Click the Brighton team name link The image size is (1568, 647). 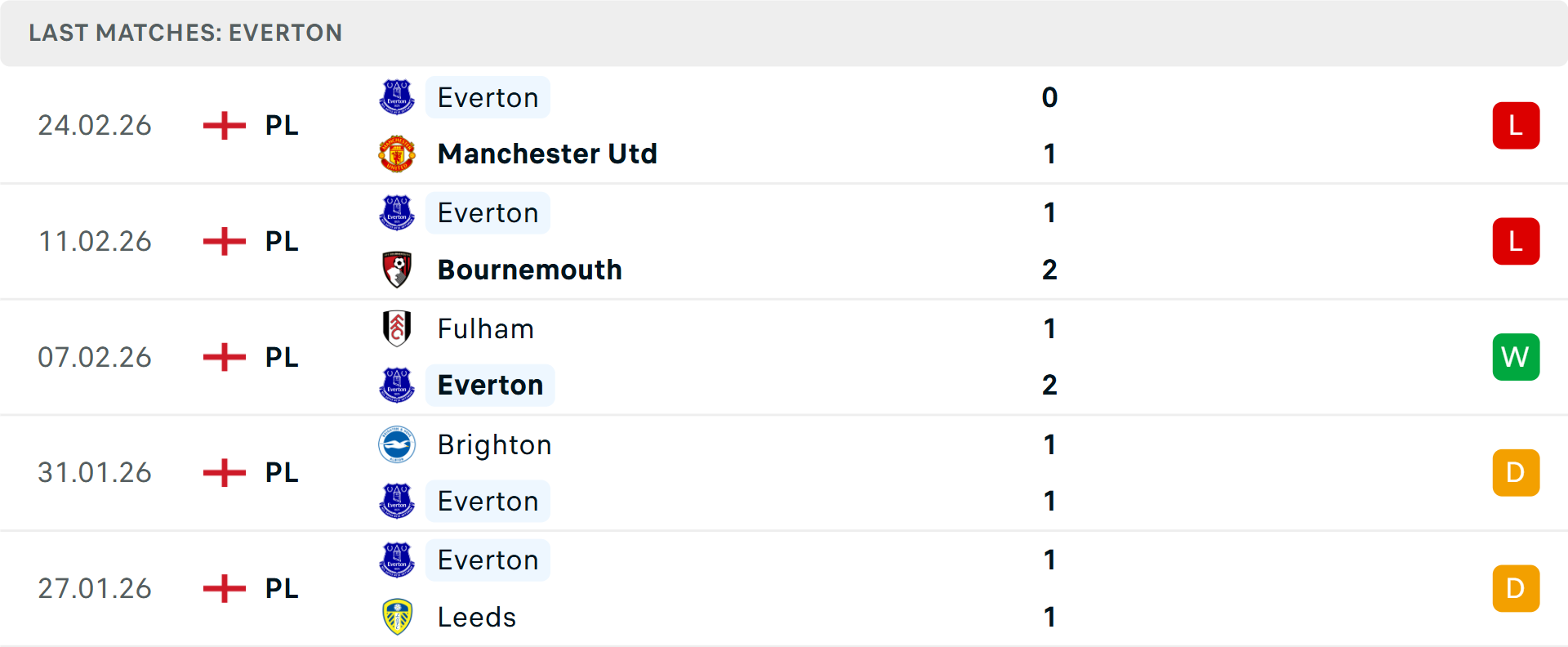coord(494,445)
